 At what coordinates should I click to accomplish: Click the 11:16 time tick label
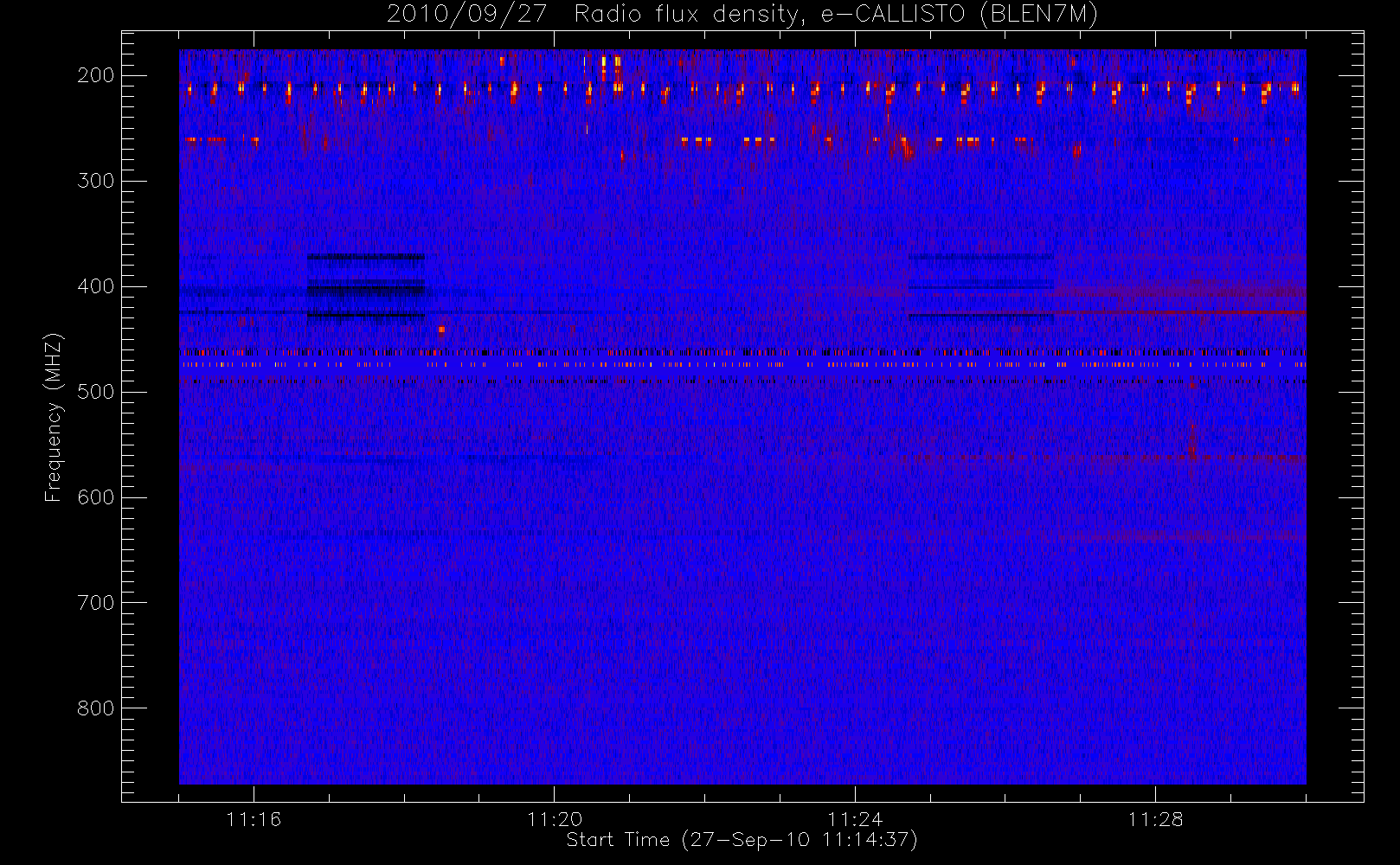click(254, 819)
